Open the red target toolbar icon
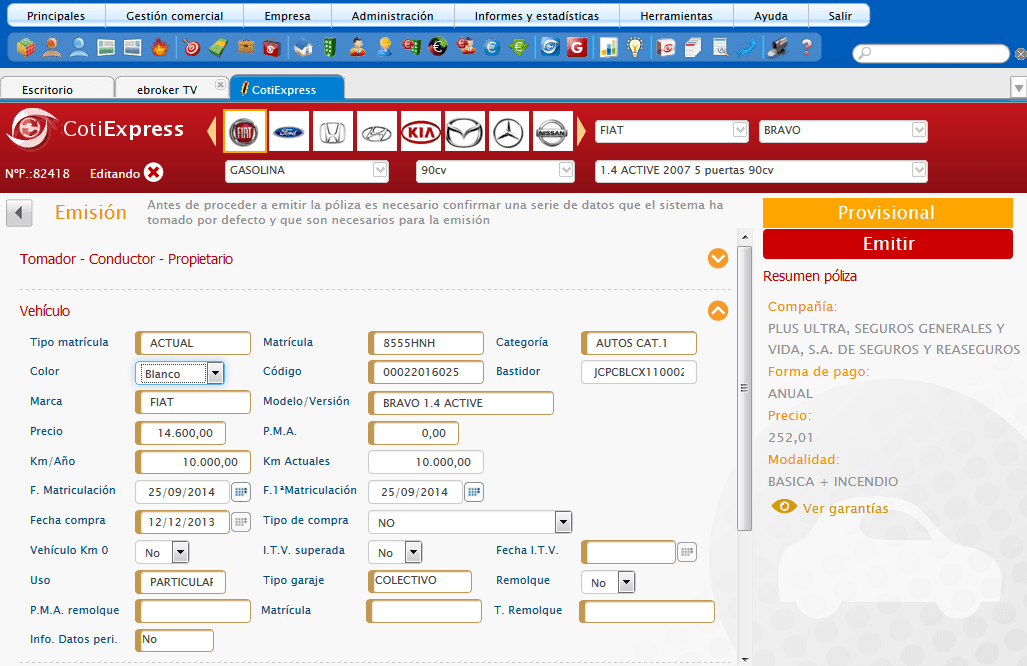The height and width of the screenshot is (666, 1027). (x=191, y=47)
